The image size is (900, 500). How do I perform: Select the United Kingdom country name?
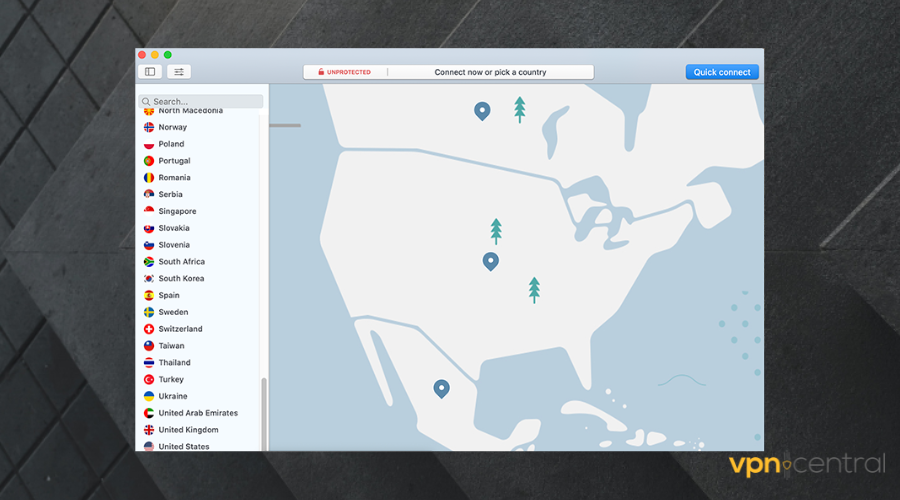[188, 429]
